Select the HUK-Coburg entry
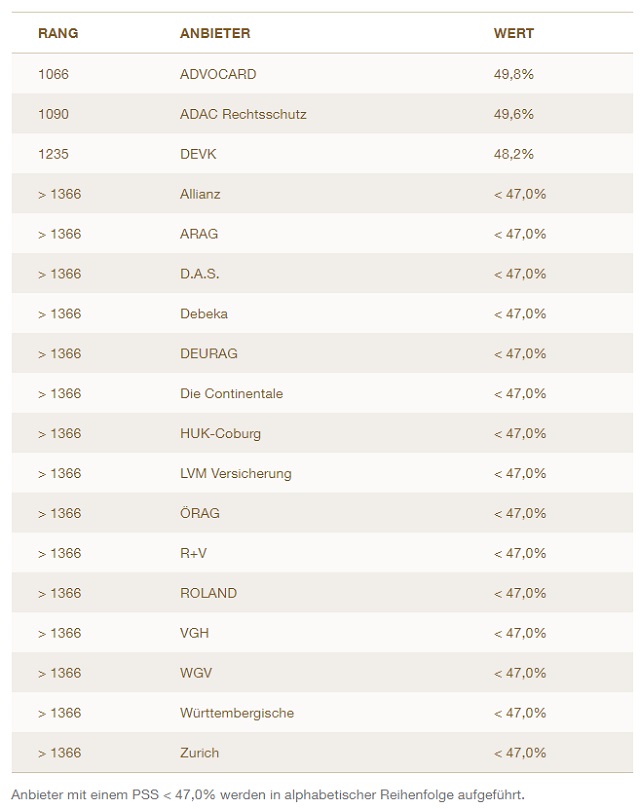The width and height of the screenshot is (640, 809). (221, 434)
